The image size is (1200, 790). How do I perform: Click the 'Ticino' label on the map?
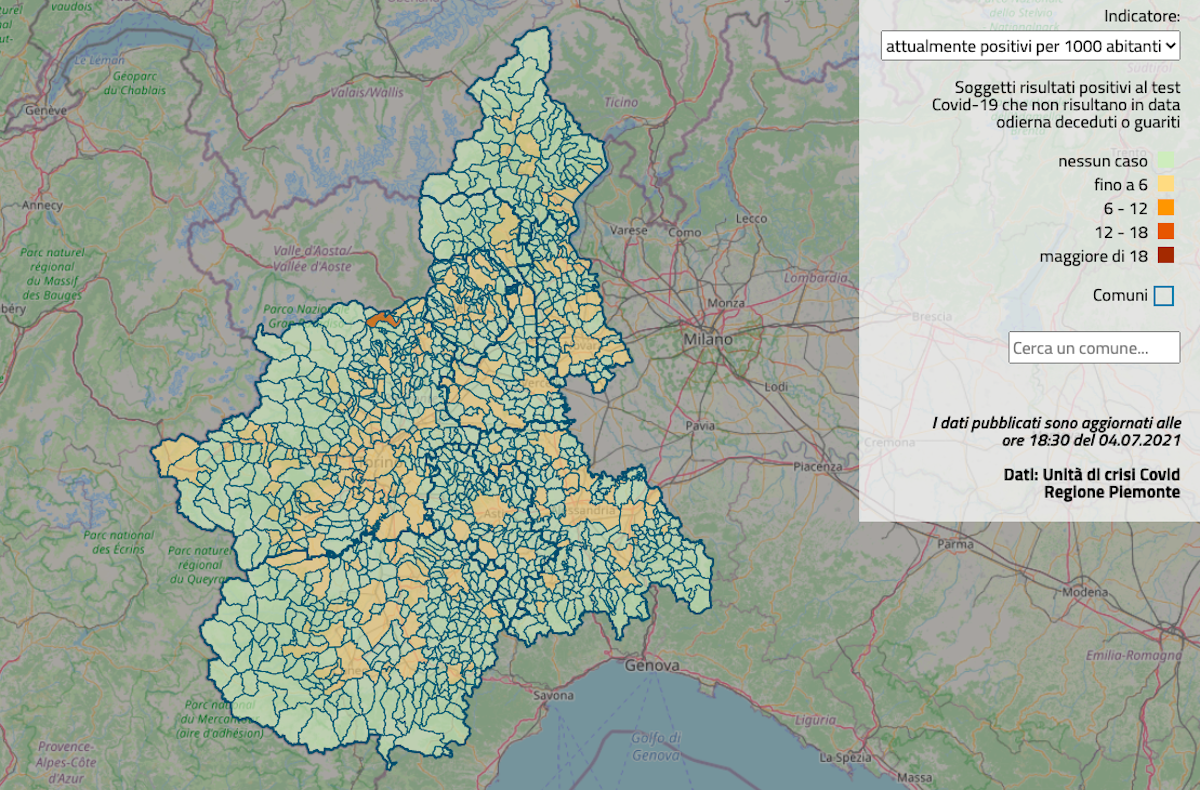620,102
